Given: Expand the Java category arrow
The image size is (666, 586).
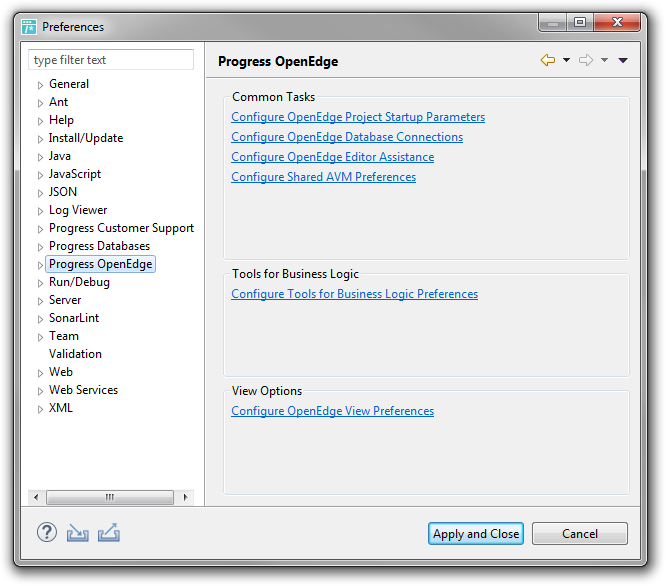Looking at the screenshot, I should [40, 157].
